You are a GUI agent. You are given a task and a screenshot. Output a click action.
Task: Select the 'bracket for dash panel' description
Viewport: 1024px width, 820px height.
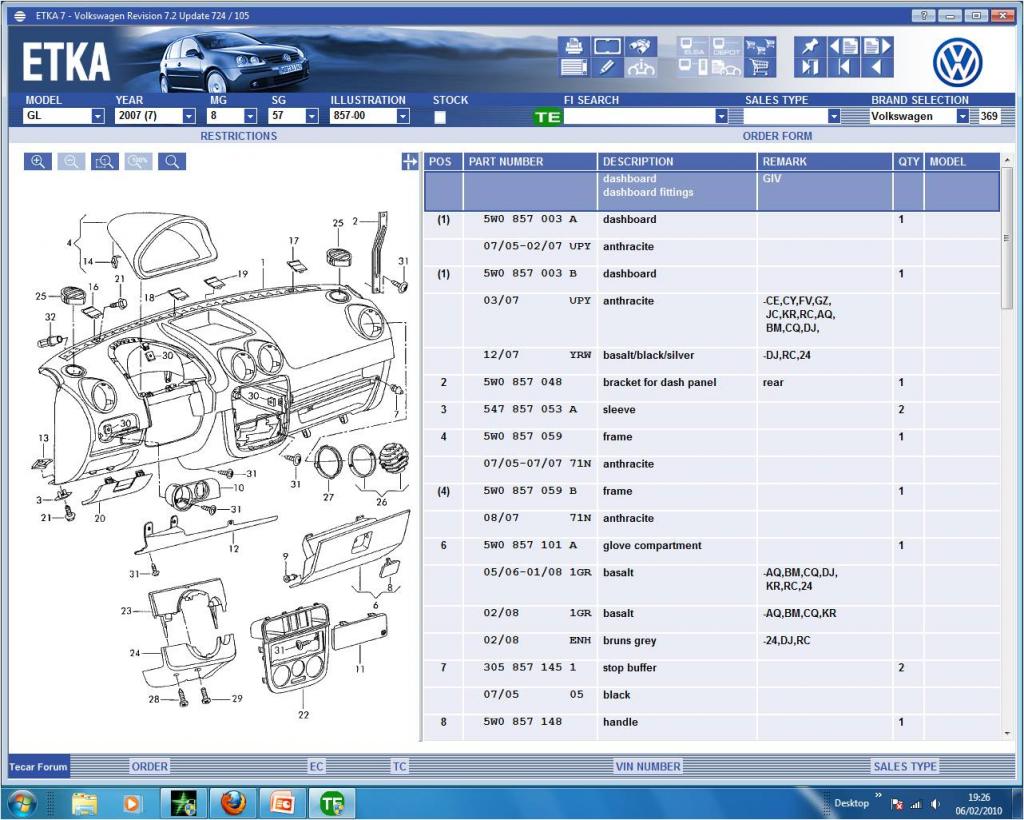click(x=659, y=383)
